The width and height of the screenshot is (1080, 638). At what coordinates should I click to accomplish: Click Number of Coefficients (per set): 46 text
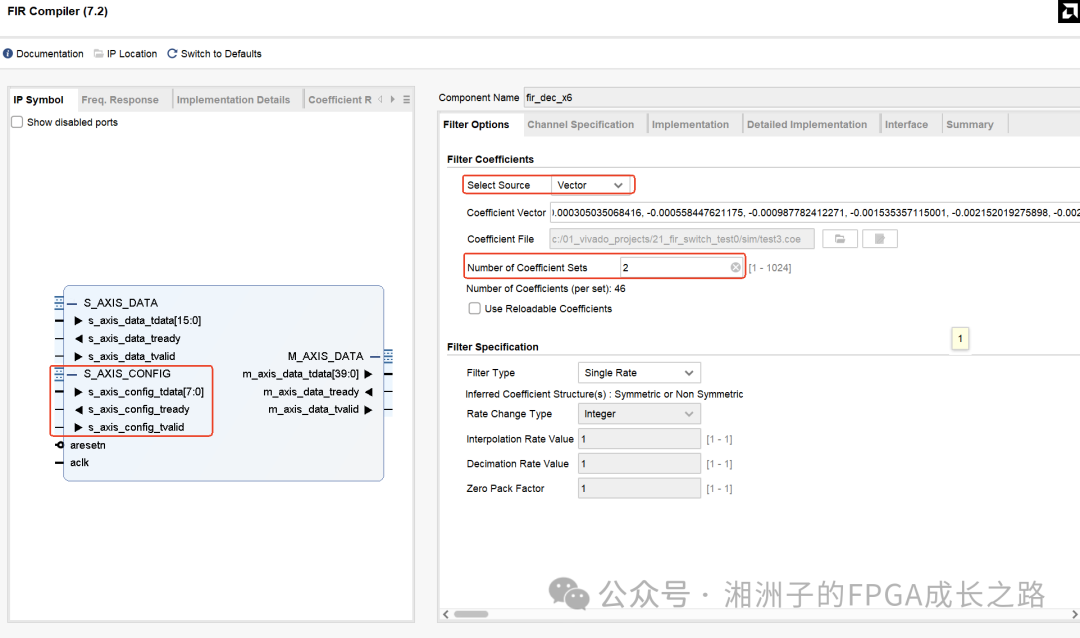(546, 289)
